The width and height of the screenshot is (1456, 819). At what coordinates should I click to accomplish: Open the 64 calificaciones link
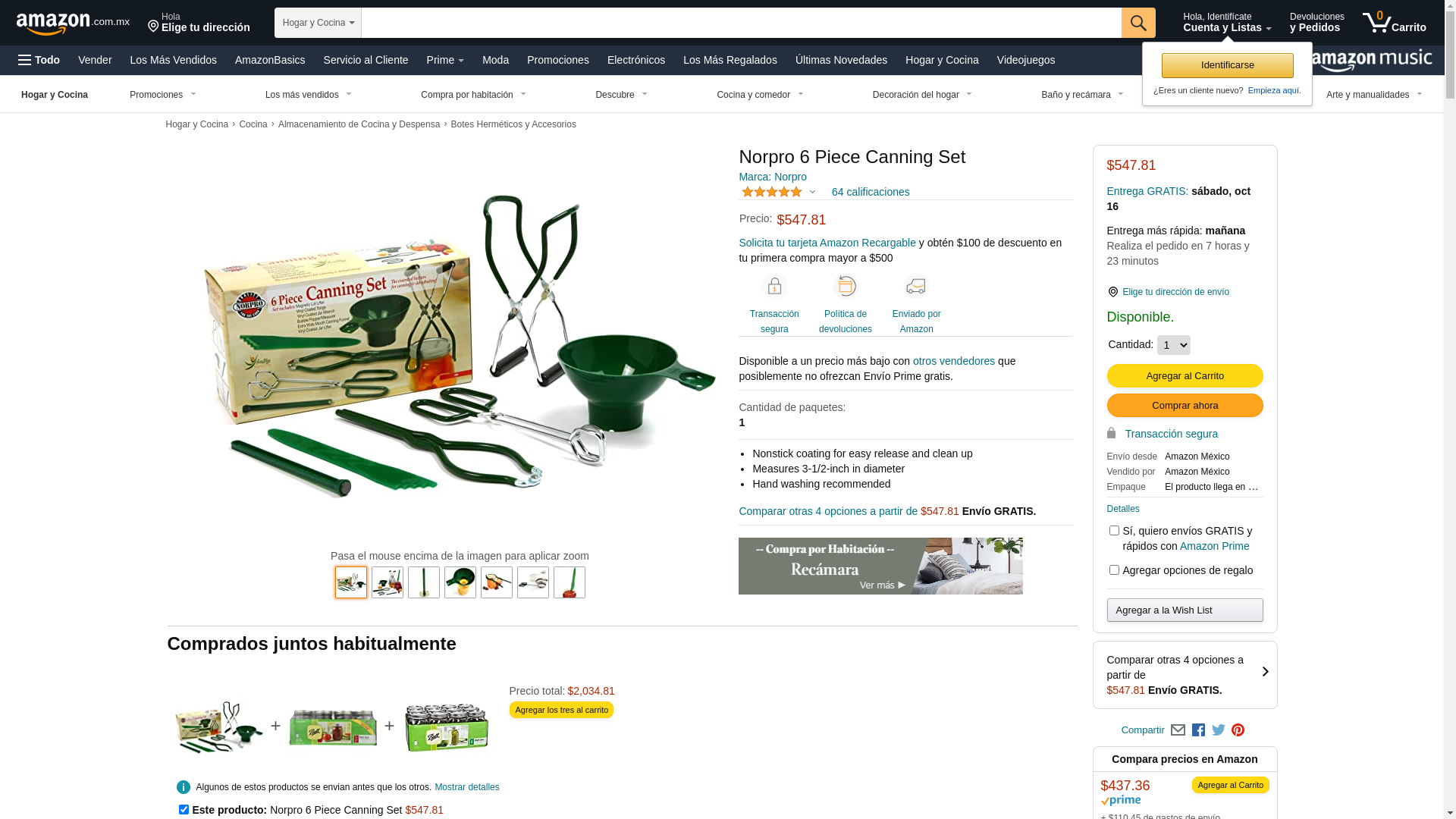pos(870,192)
